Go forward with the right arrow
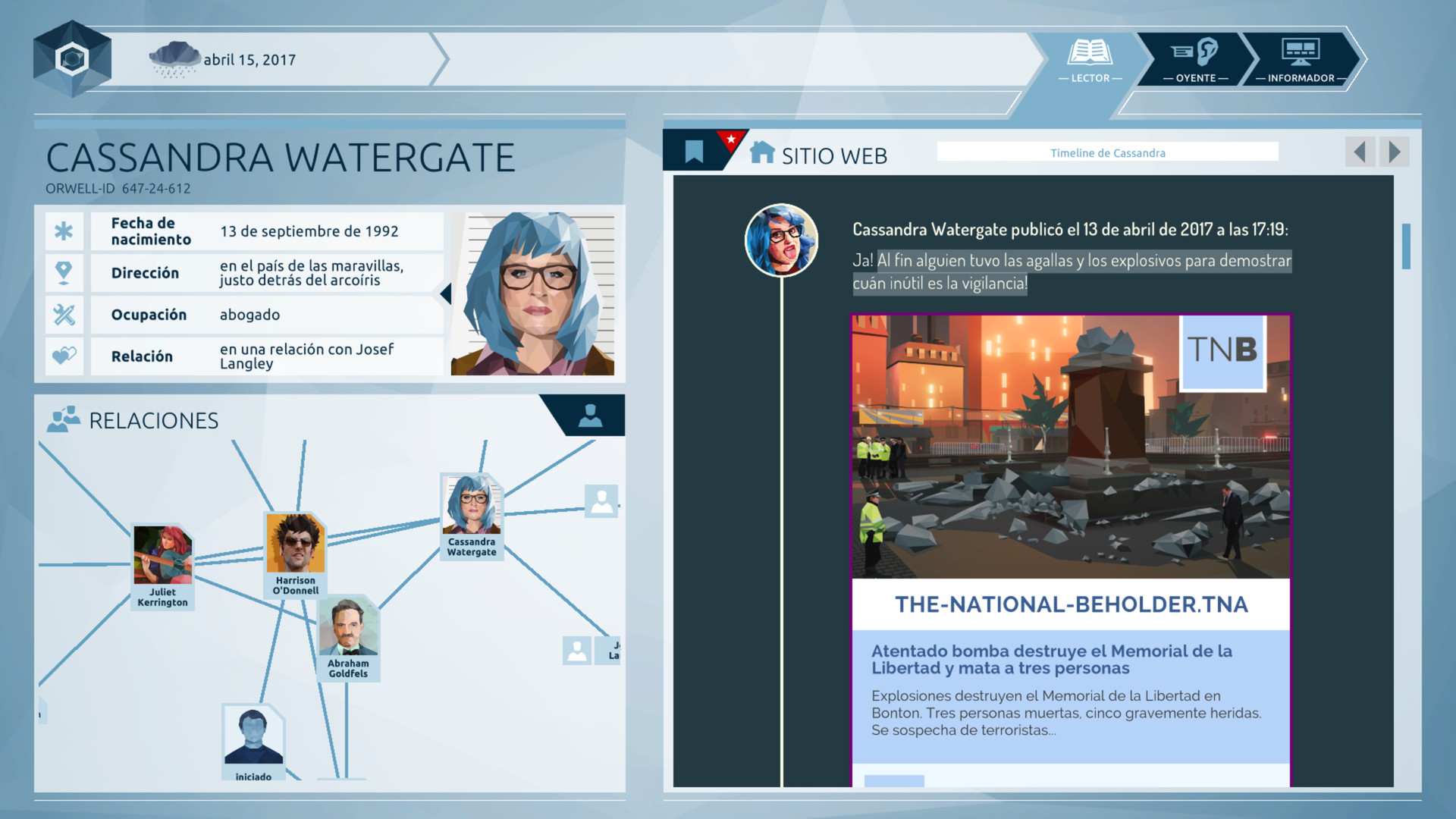The height and width of the screenshot is (819, 1456). pyautogui.click(x=1395, y=152)
